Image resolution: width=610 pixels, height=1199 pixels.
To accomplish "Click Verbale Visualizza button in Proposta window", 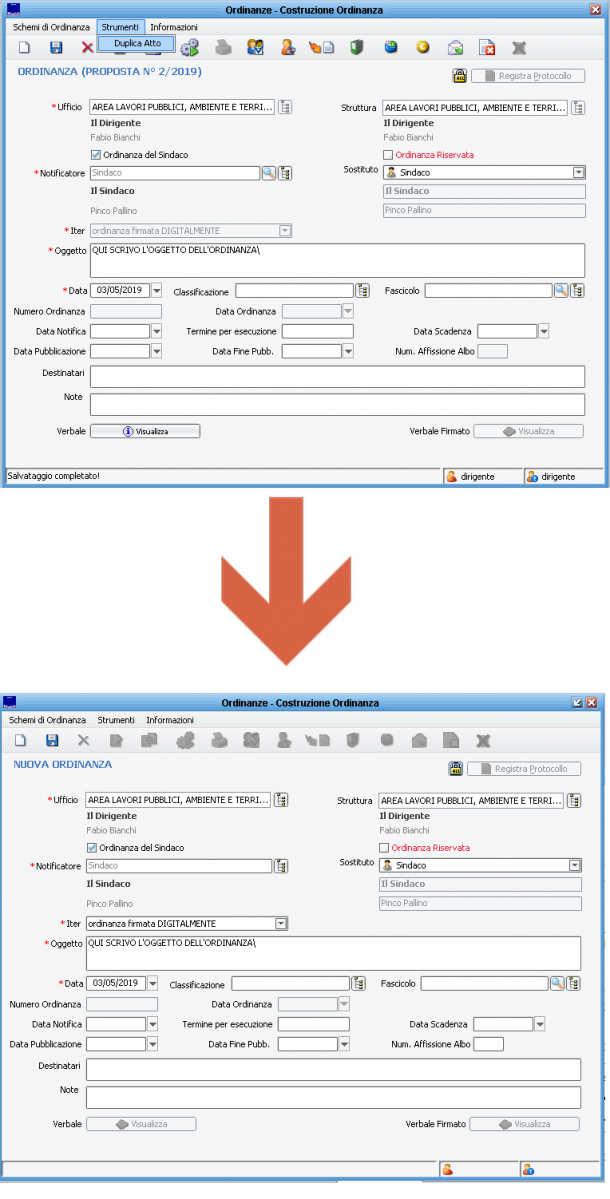I will 145,431.
